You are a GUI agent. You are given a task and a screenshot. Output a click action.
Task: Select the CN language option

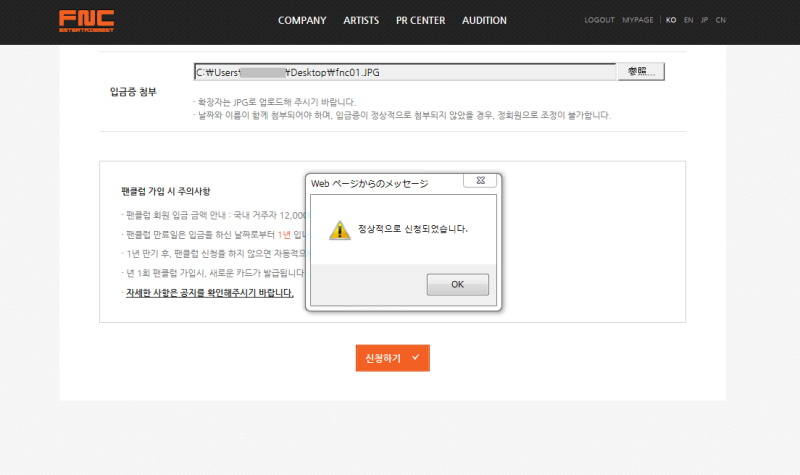[721, 20]
